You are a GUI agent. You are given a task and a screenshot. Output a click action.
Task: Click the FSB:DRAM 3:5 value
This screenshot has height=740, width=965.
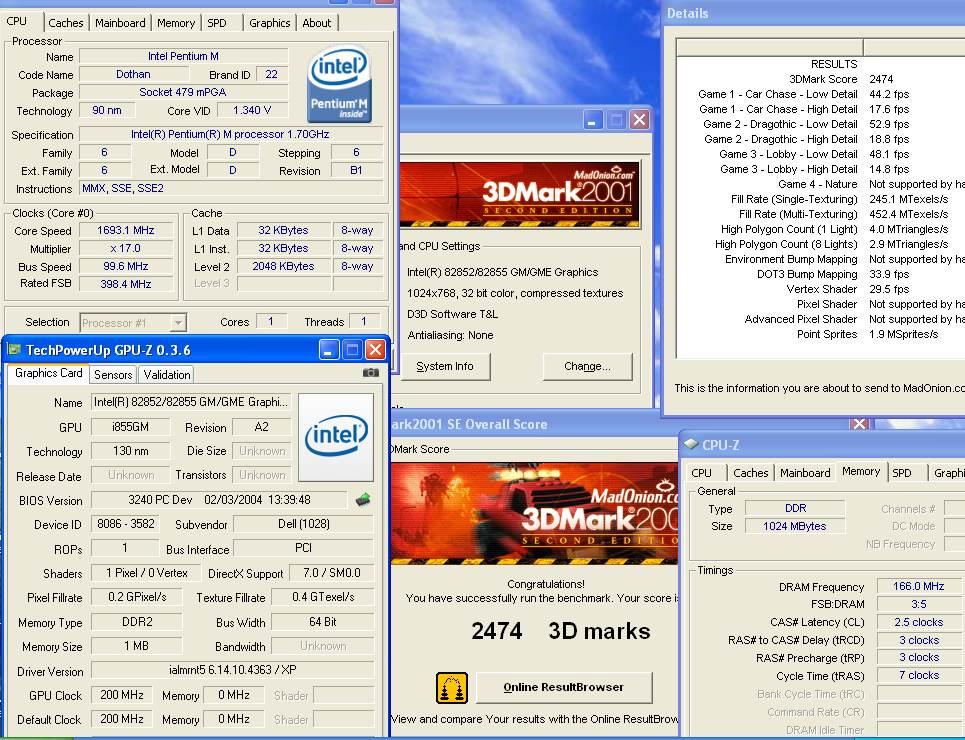pos(919,605)
